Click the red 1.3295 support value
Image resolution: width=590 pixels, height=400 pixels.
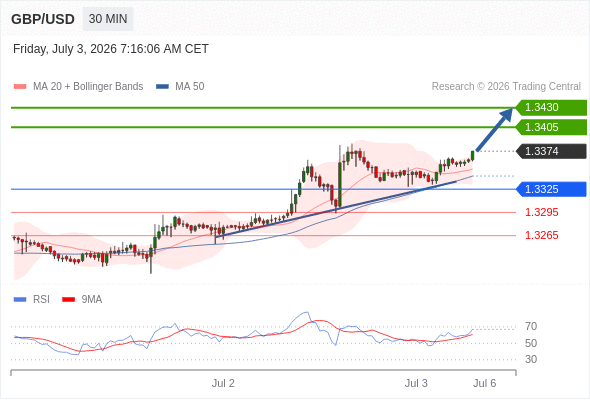(x=542, y=212)
